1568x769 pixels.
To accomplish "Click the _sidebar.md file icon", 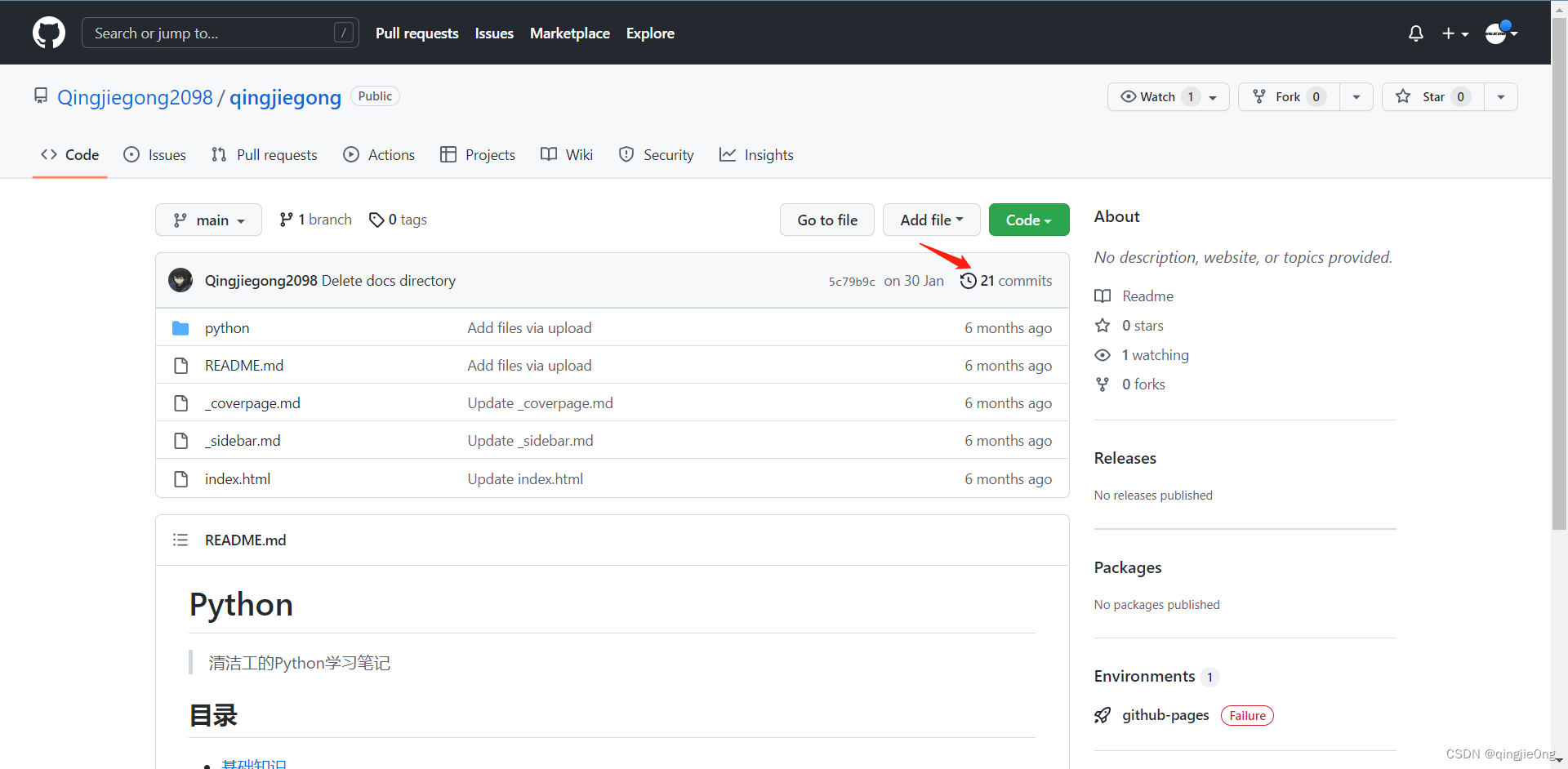I will [x=180, y=440].
